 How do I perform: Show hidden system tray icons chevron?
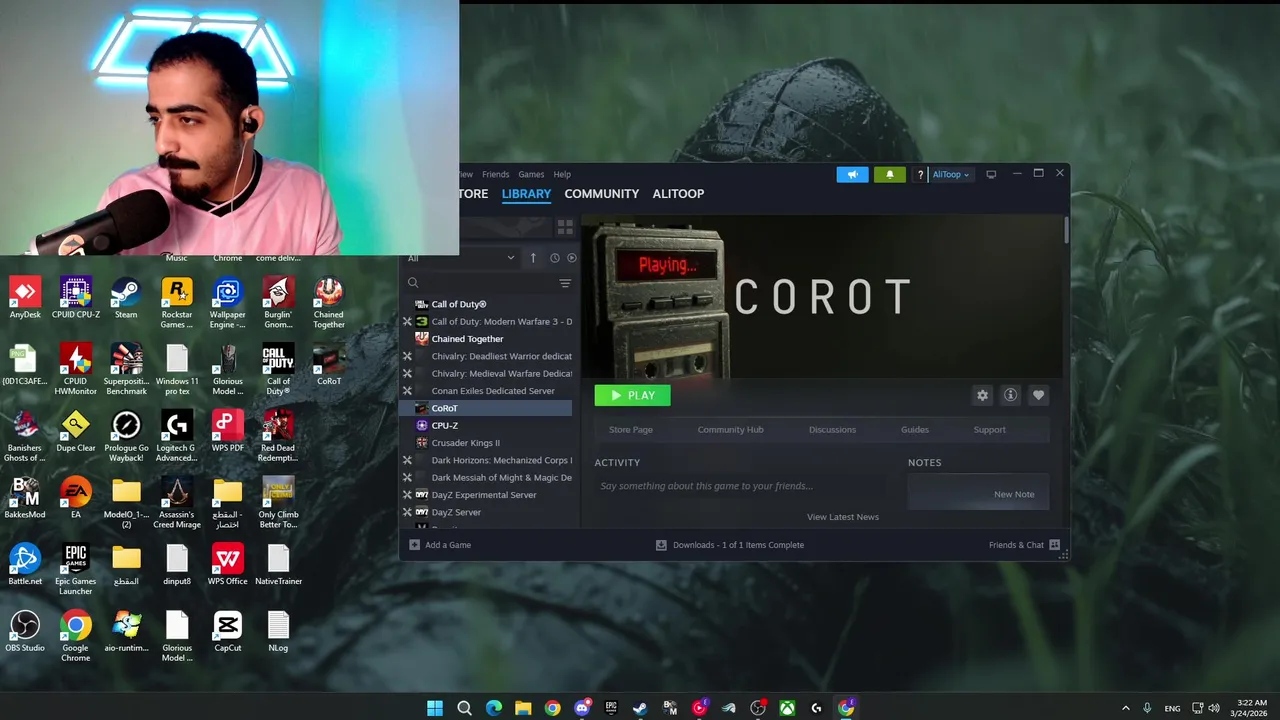click(x=1125, y=708)
